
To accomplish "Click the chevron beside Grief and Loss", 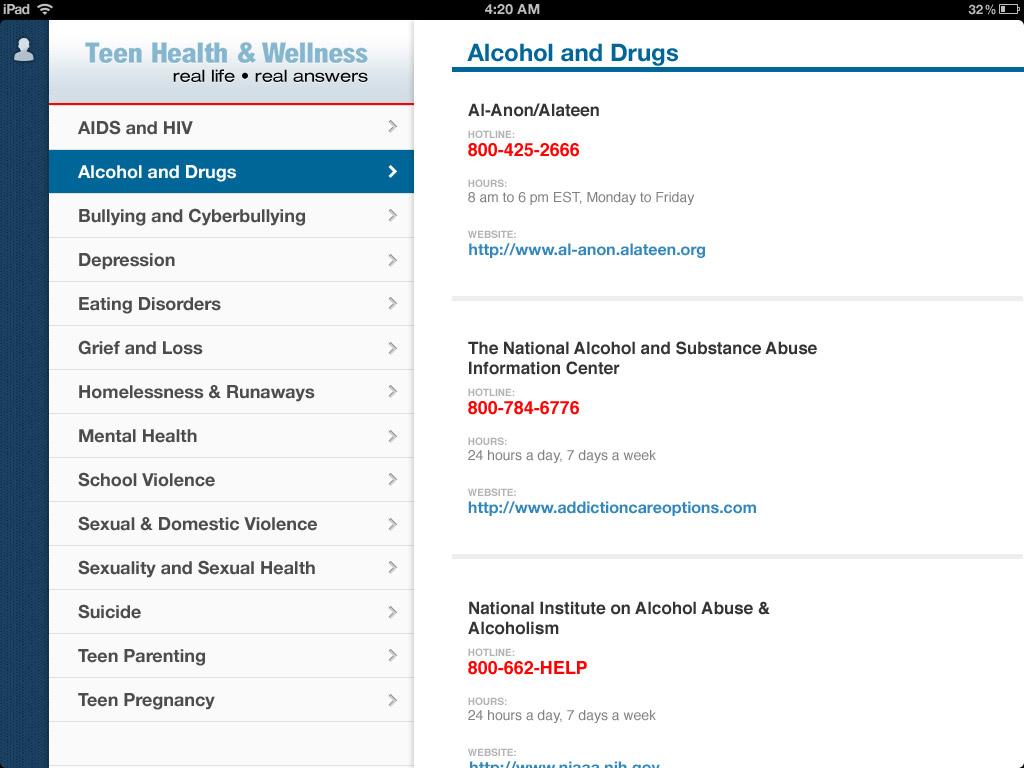I will pos(392,347).
